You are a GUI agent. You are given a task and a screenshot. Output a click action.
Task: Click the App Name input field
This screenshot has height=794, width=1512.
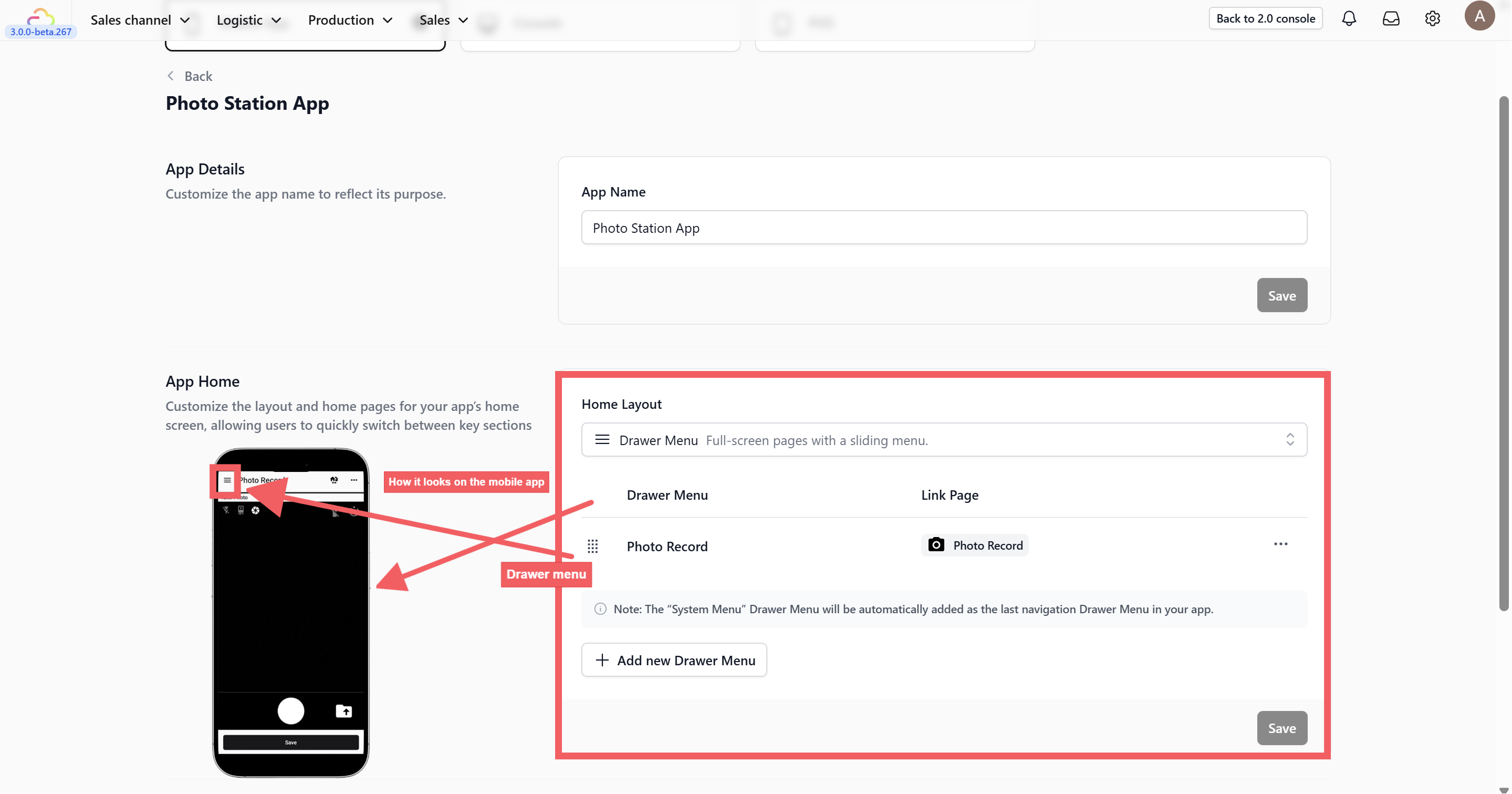(x=944, y=228)
